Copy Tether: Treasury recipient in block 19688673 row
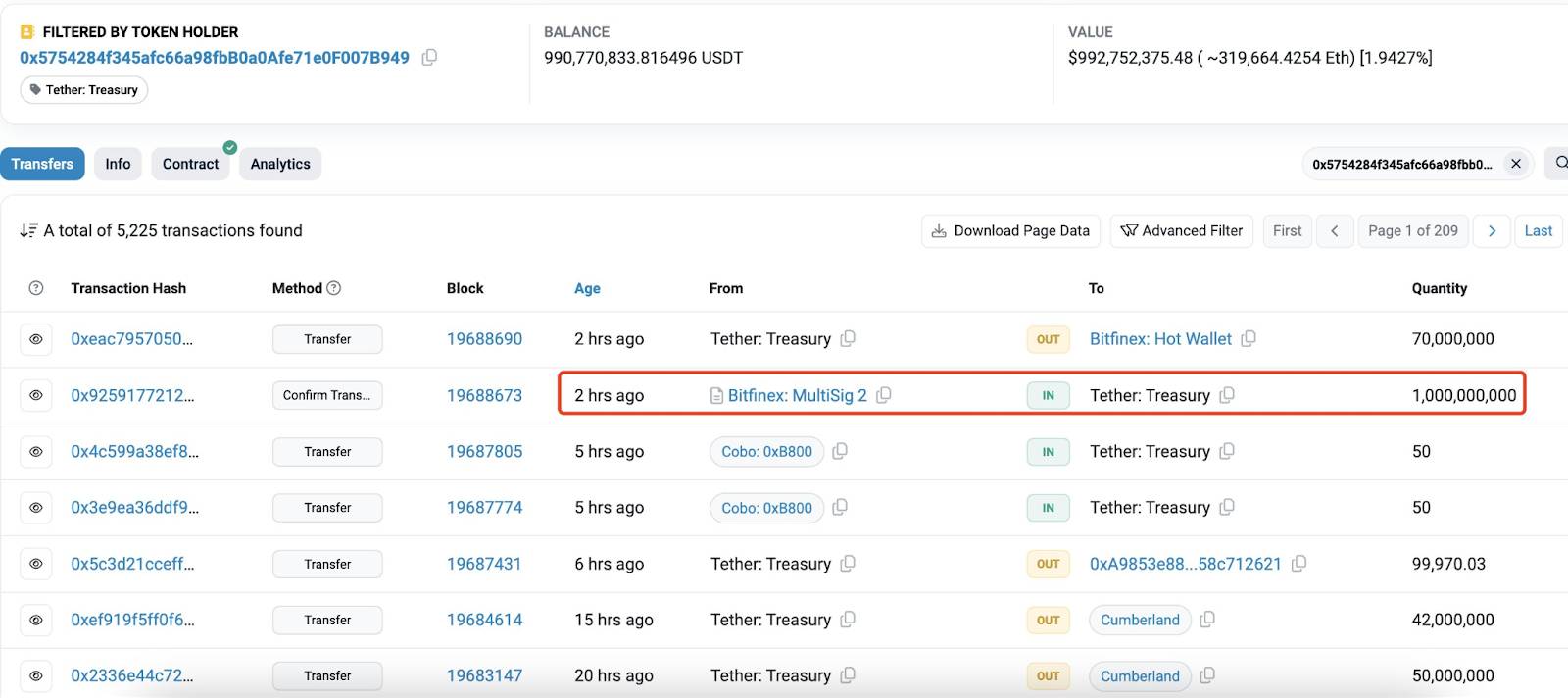The width and height of the screenshot is (1568, 698). pos(1227,395)
